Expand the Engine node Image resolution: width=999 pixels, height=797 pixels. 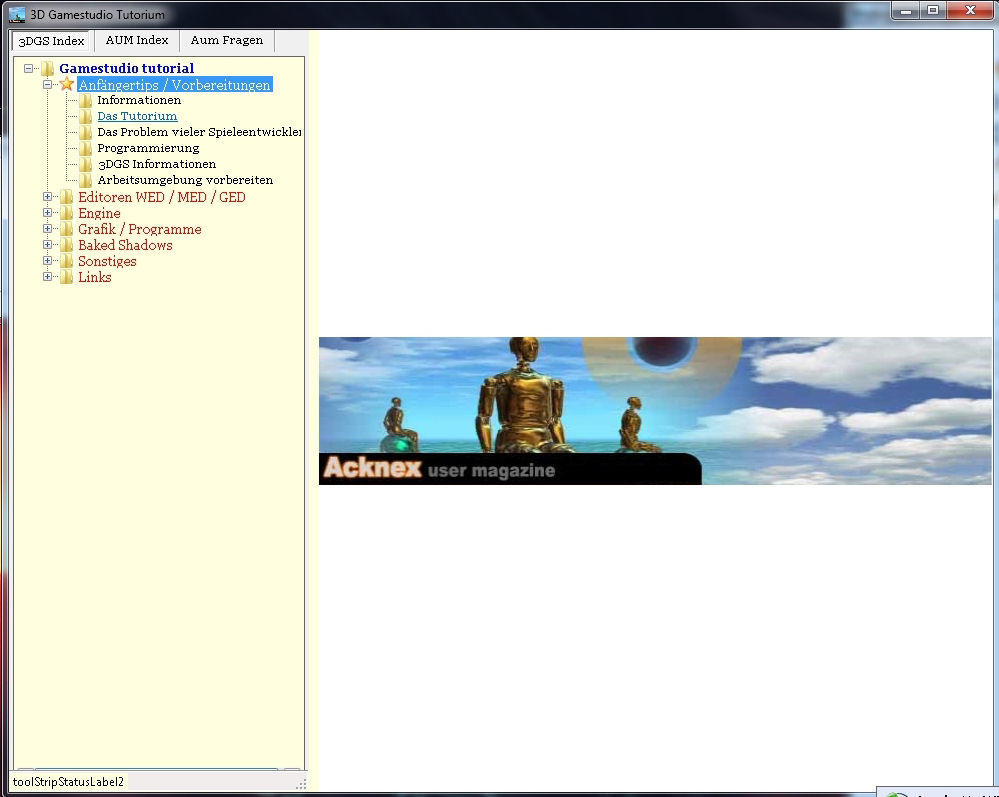(47, 213)
